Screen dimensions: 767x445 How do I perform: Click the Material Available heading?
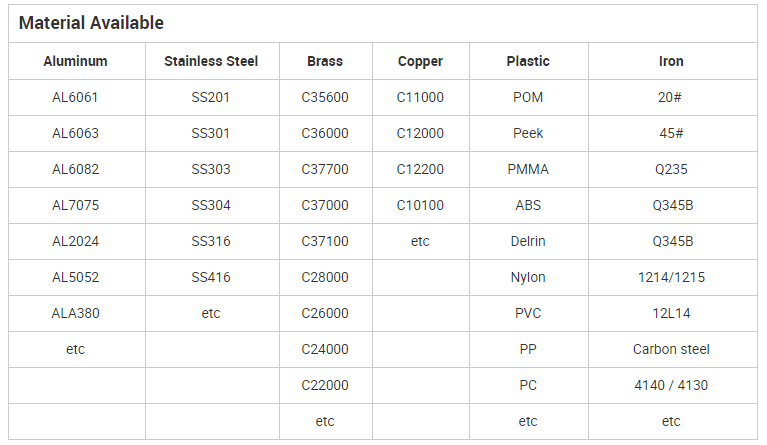coord(91,23)
